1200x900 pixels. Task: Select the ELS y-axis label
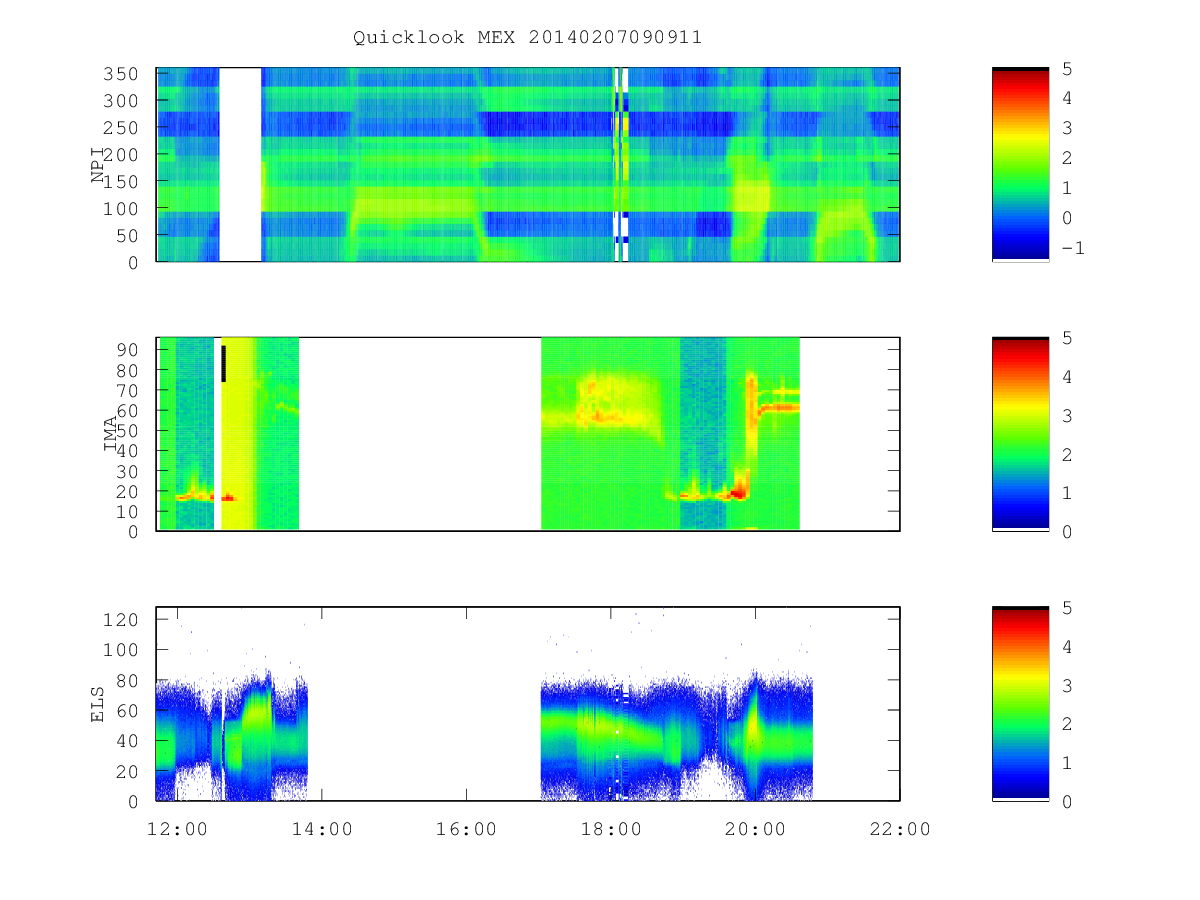click(98, 704)
